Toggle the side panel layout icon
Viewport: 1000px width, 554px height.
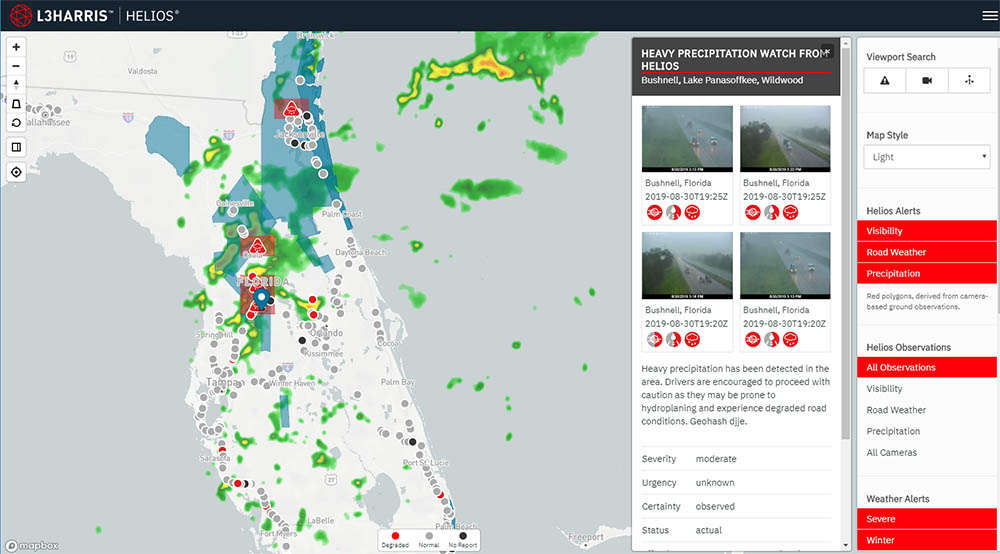(16, 147)
